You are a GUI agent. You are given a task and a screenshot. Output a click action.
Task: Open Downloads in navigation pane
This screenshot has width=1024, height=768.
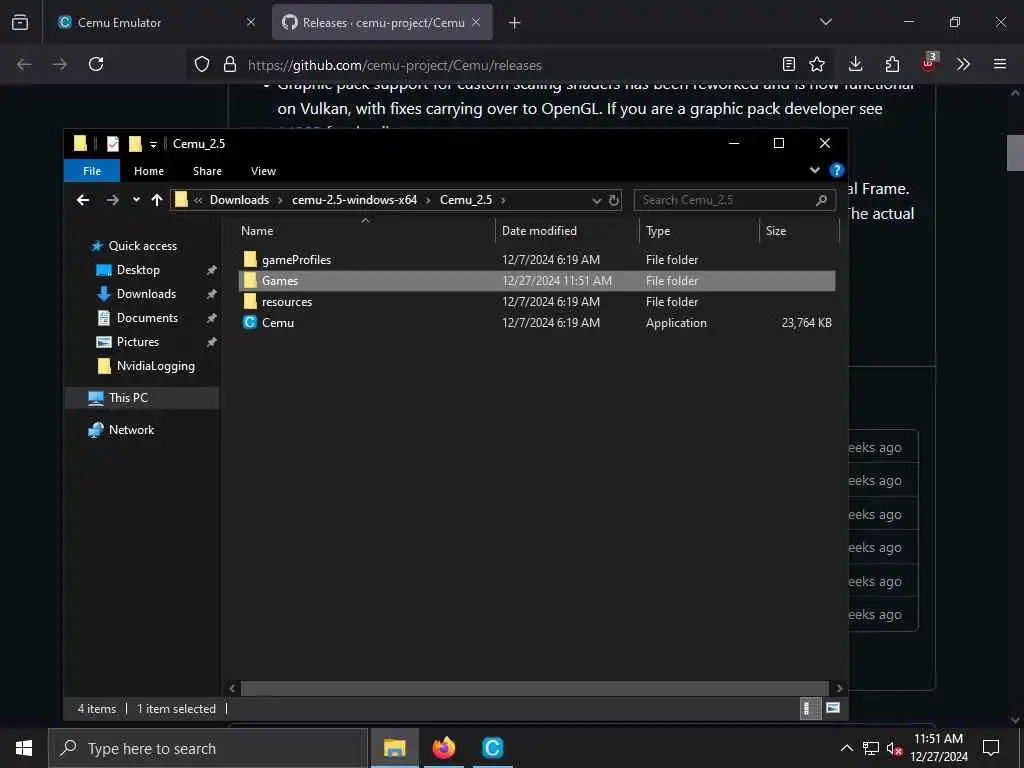(x=146, y=294)
